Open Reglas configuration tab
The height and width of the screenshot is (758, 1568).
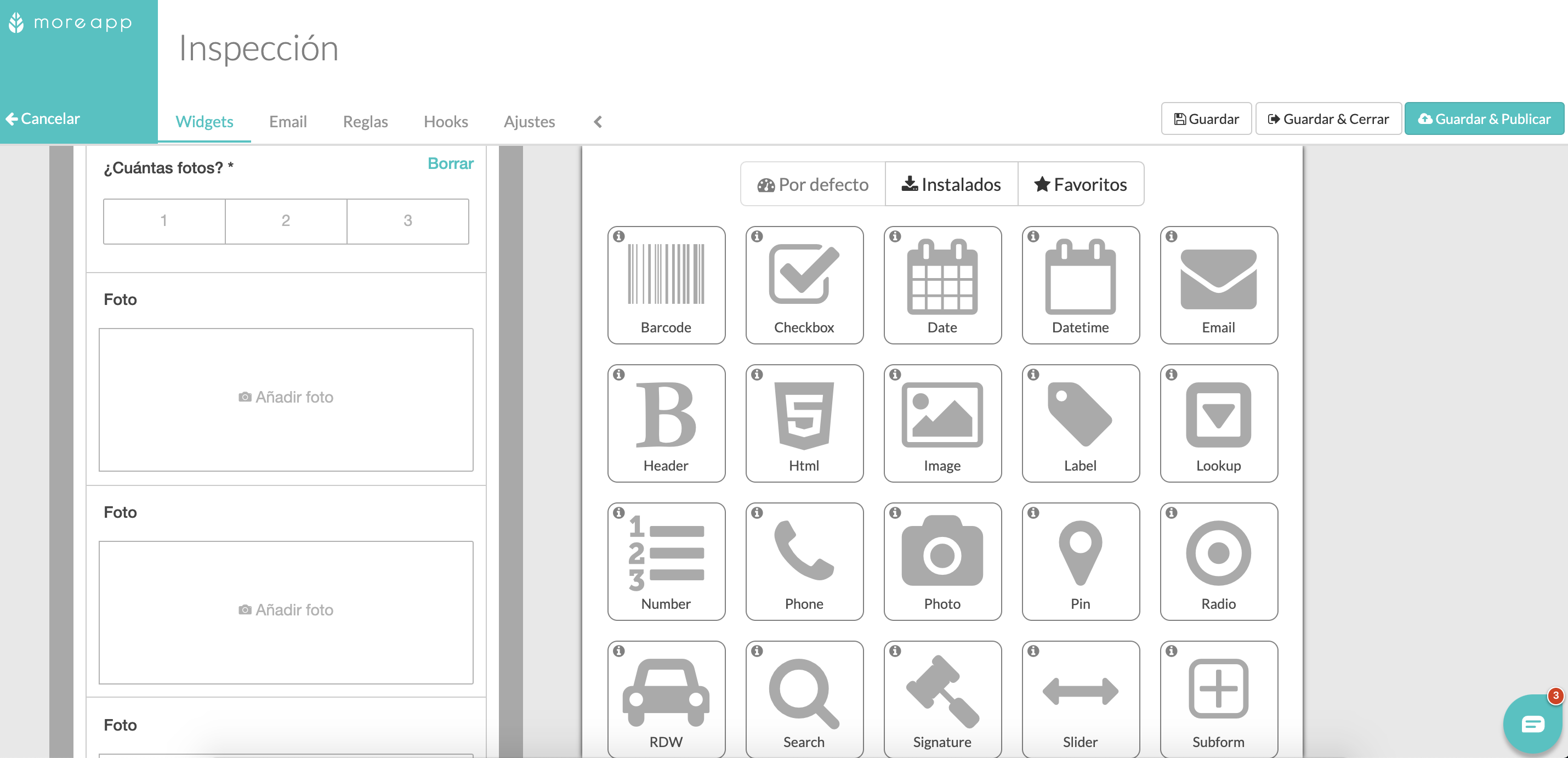click(x=365, y=120)
